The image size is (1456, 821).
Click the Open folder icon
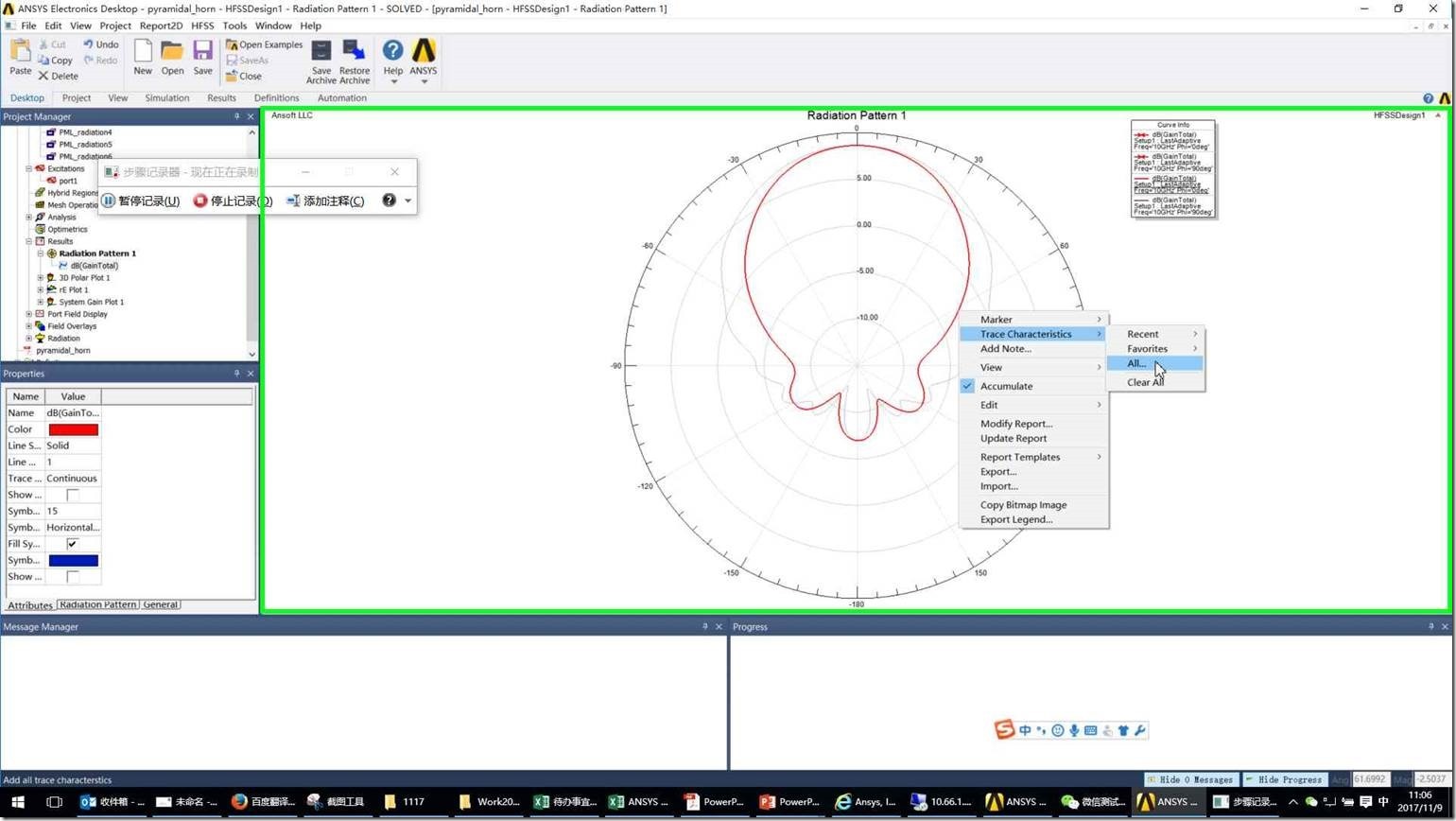point(172,51)
